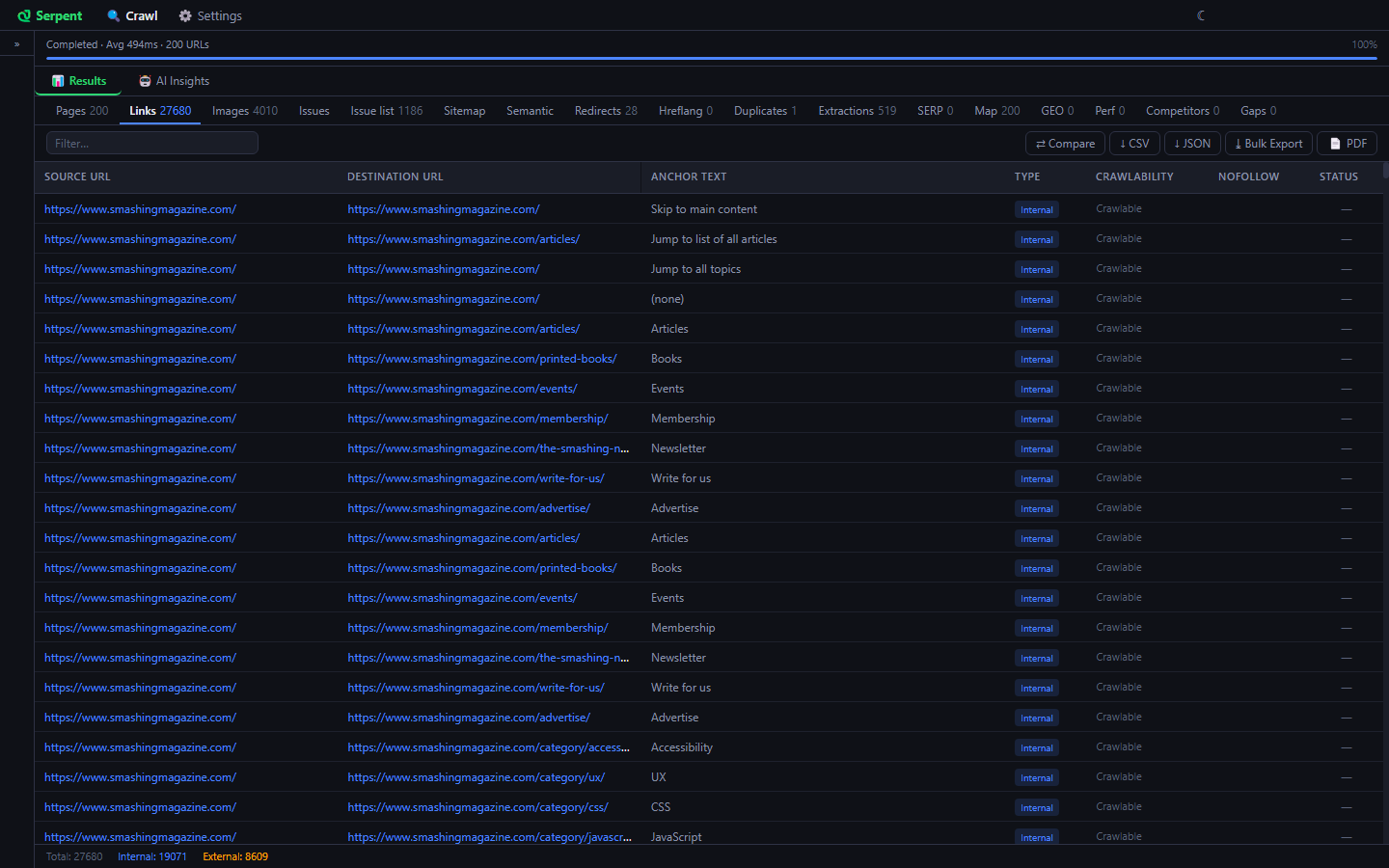Switch to the SERP tab

click(x=935, y=111)
